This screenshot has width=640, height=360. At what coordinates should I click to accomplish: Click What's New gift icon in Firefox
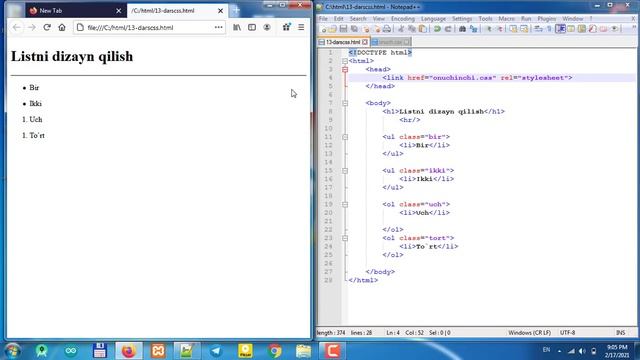[x=286, y=27]
